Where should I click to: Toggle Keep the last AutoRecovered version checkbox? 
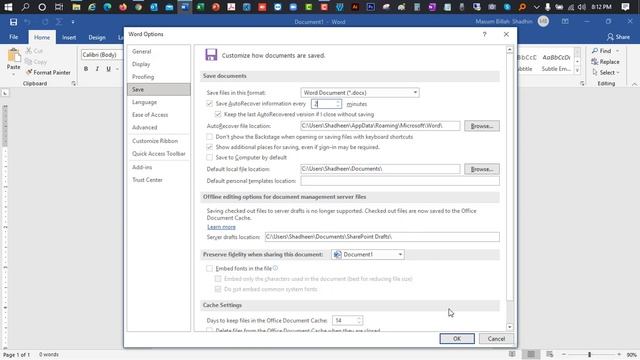pos(218,114)
